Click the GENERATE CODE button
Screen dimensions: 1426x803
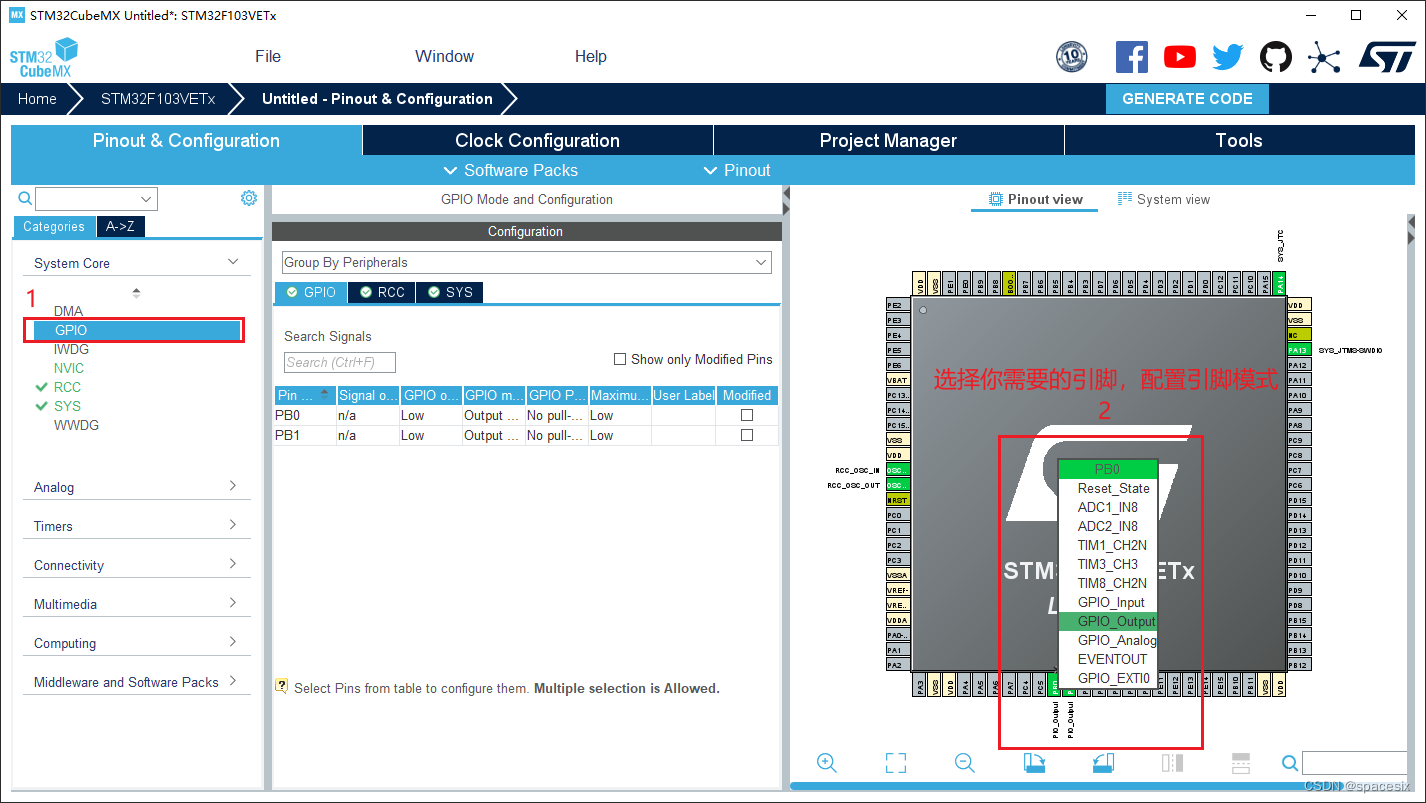(x=1187, y=99)
